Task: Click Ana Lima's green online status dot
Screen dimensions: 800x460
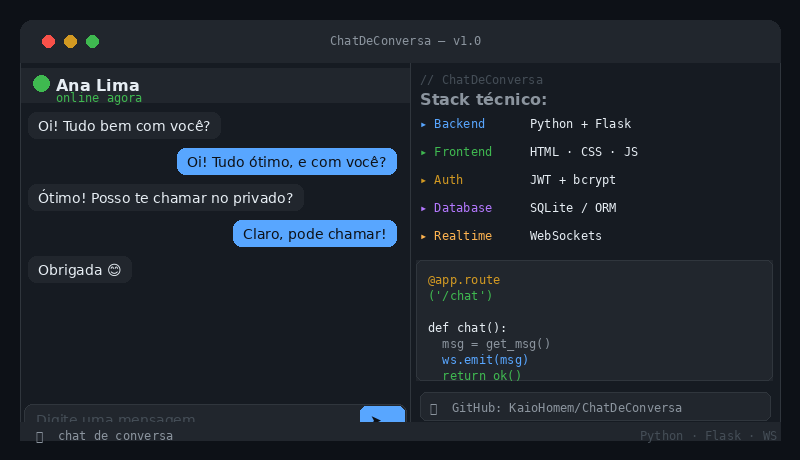Action: pyautogui.click(x=41, y=84)
